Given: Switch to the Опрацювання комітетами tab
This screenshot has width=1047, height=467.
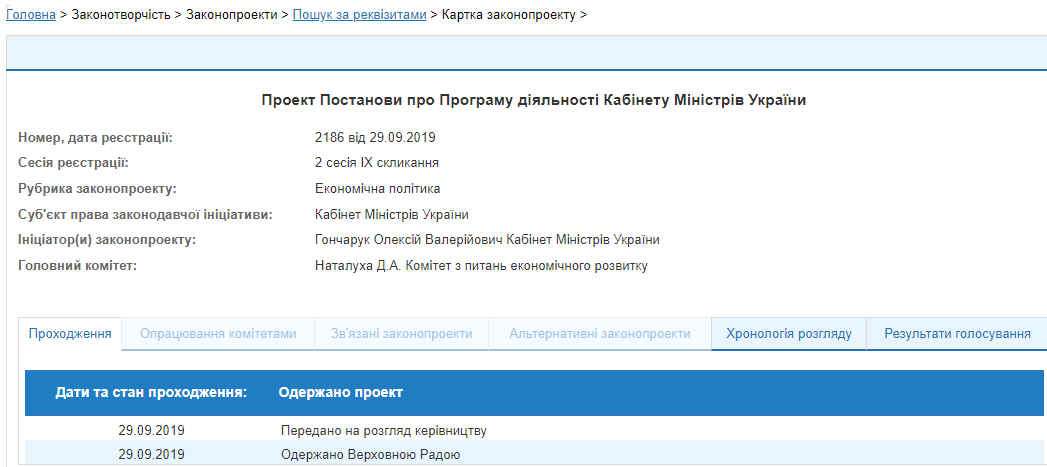Looking at the screenshot, I should [218, 334].
